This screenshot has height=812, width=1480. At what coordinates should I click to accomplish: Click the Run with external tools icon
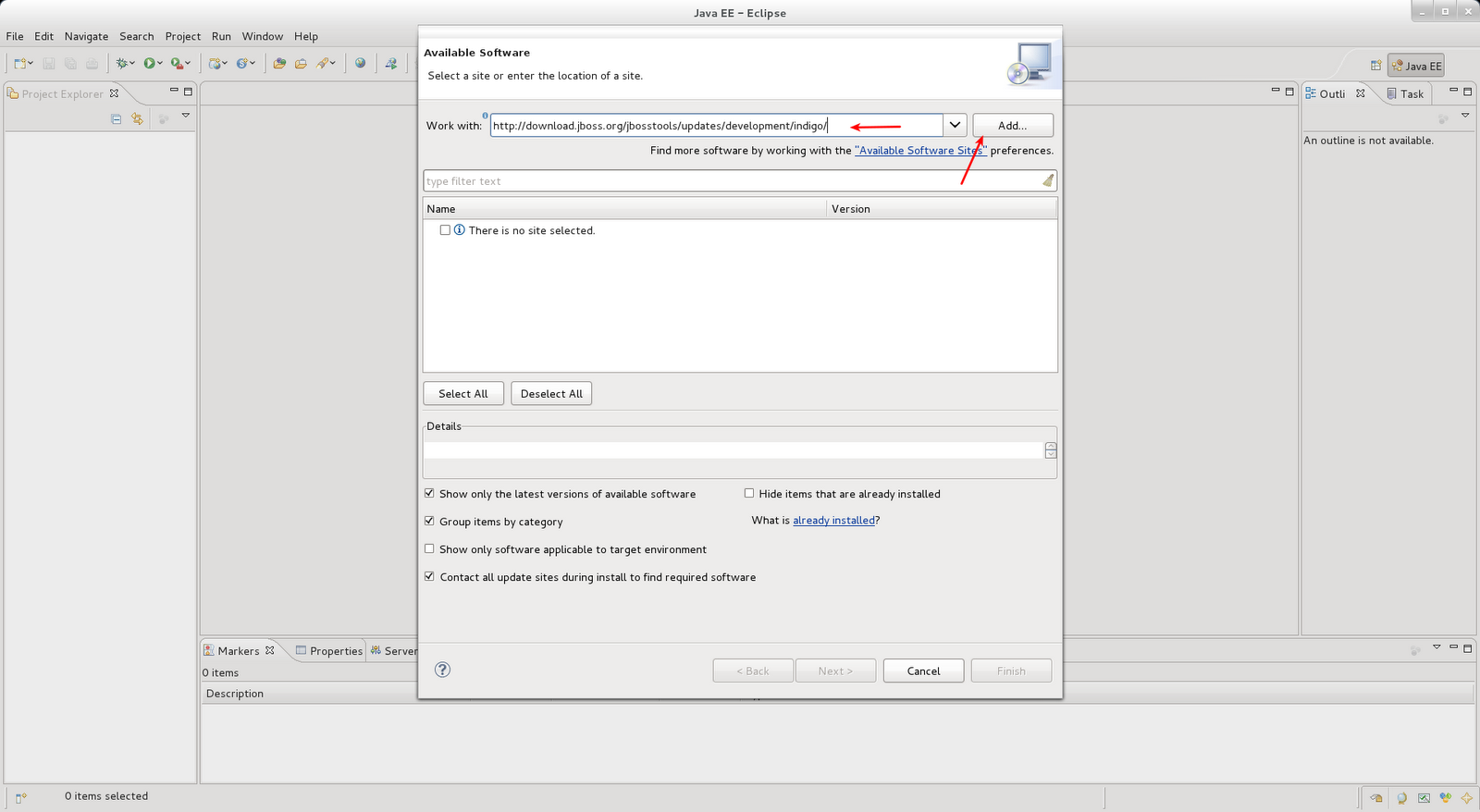[x=176, y=64]
